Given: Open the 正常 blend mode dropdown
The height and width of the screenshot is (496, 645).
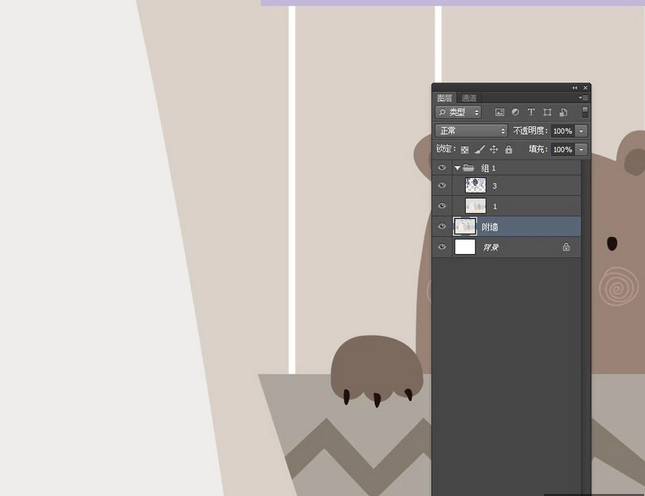Looking at the screenshot, I should click(x=472, y=131).
